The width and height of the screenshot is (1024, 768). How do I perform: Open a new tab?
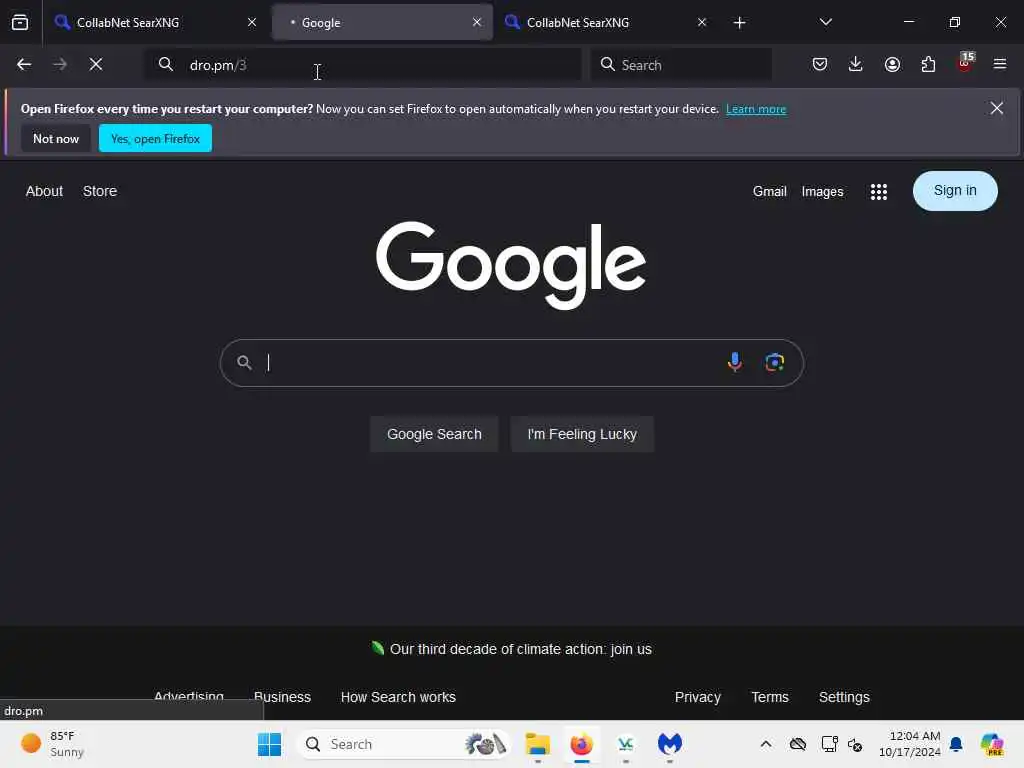[x=739, y=23]
